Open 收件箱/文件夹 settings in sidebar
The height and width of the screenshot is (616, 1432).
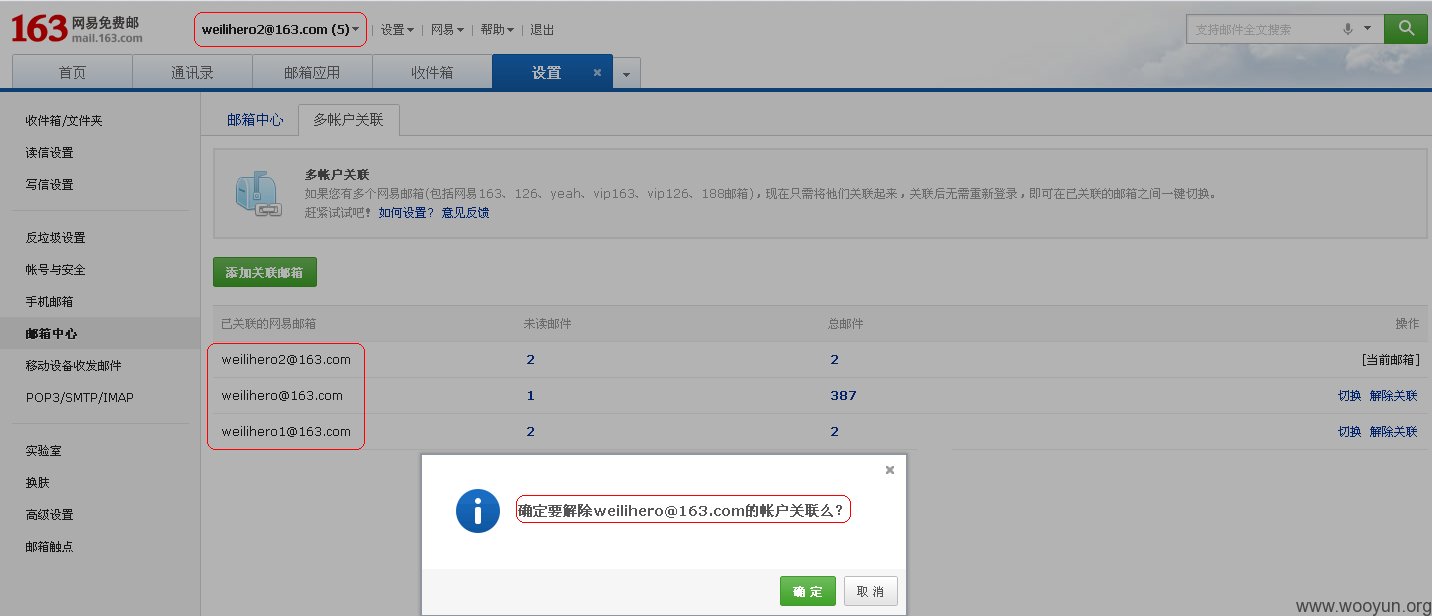click(64, 121)
